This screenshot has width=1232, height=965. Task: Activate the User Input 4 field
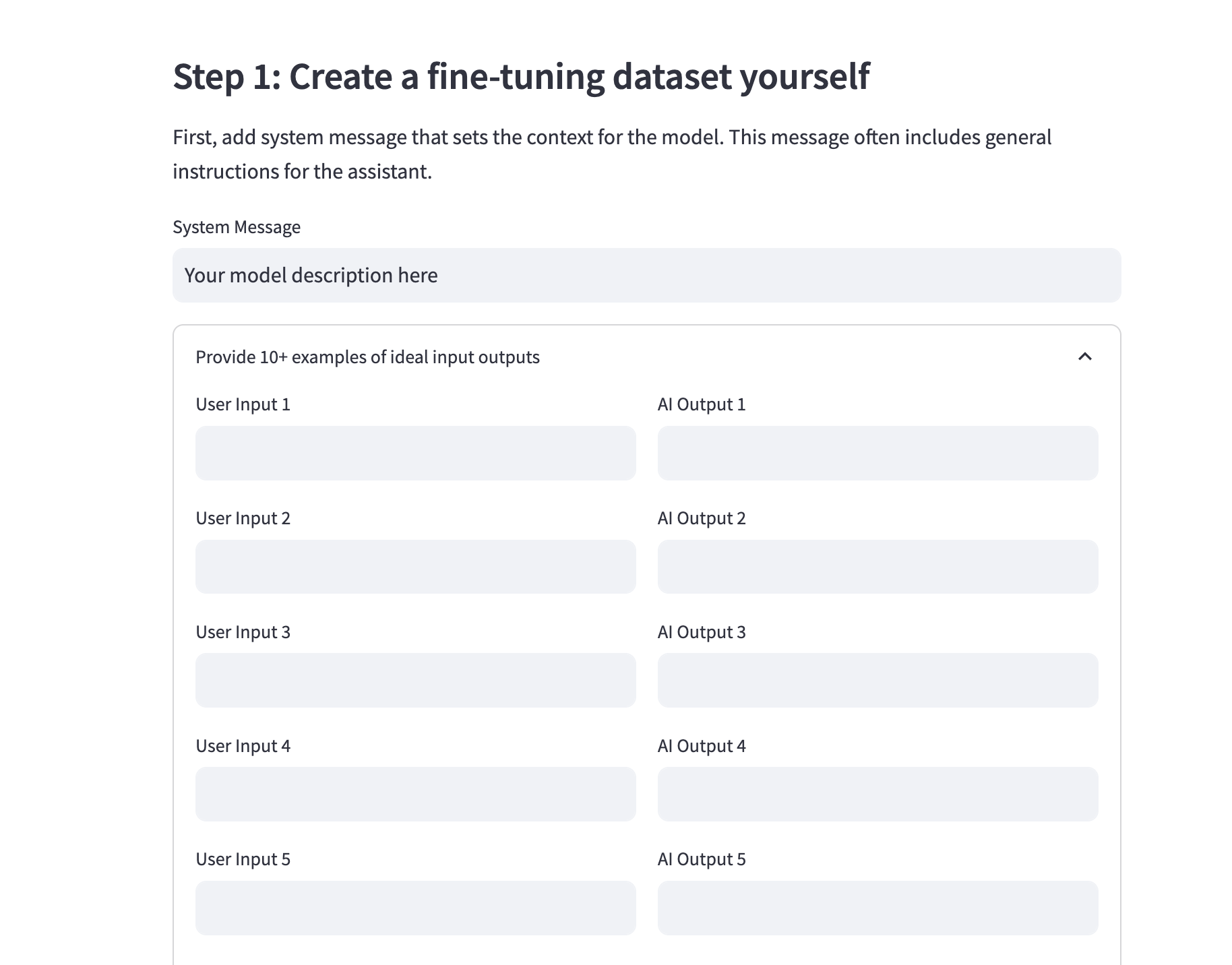coord(415,794)
